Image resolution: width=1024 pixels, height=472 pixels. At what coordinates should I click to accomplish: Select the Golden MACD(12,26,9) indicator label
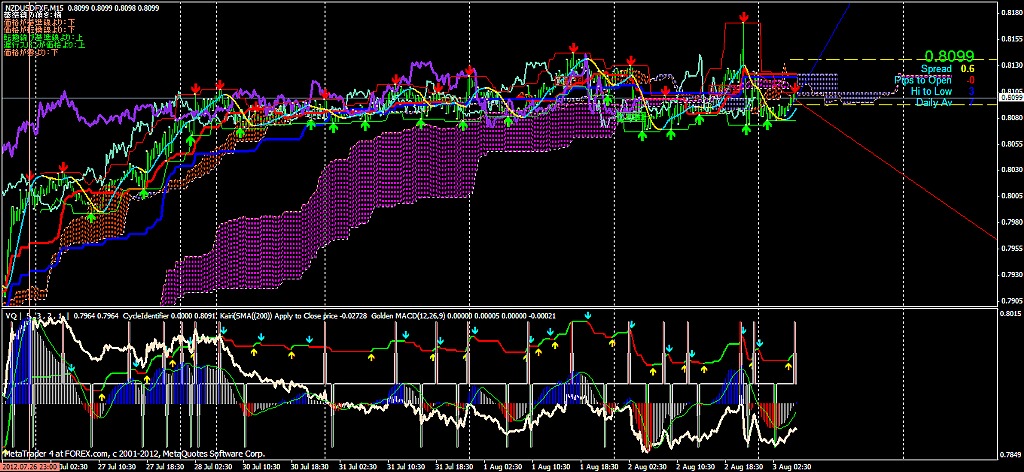[420, 315]
